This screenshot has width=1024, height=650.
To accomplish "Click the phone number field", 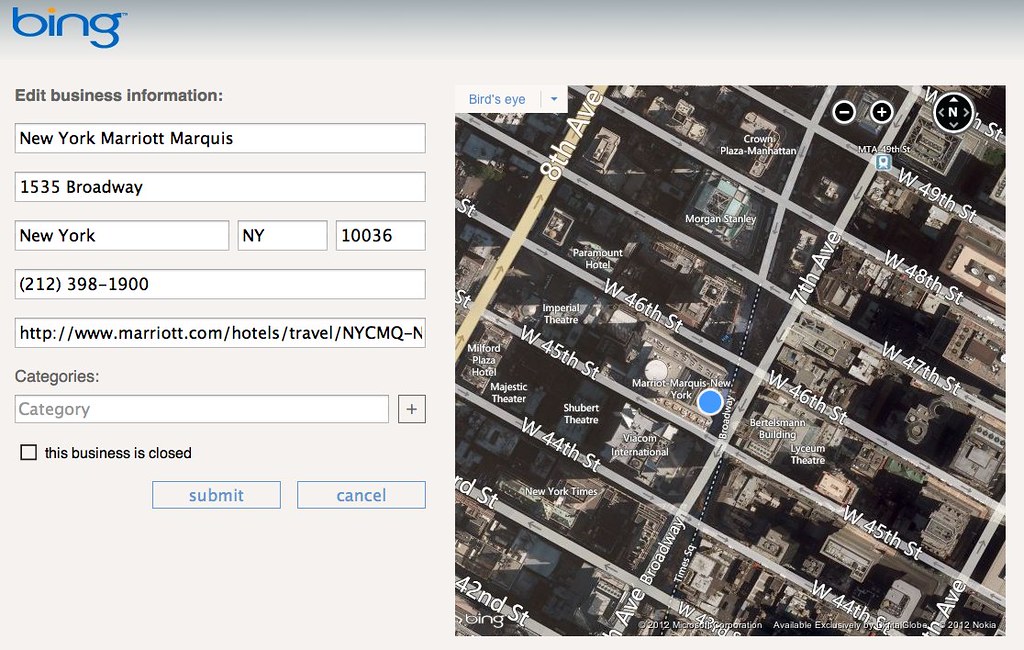I will [220, 284].
